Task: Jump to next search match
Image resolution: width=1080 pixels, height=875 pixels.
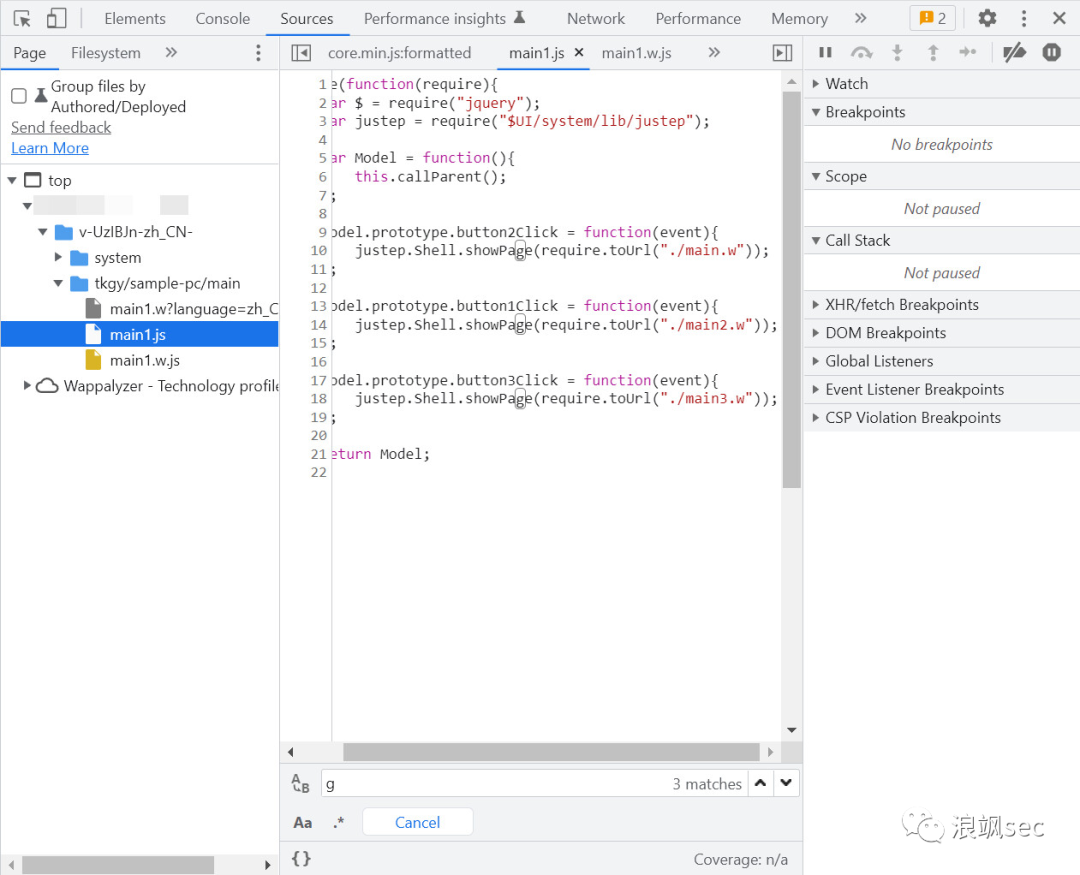Action: tap(786, 783)
